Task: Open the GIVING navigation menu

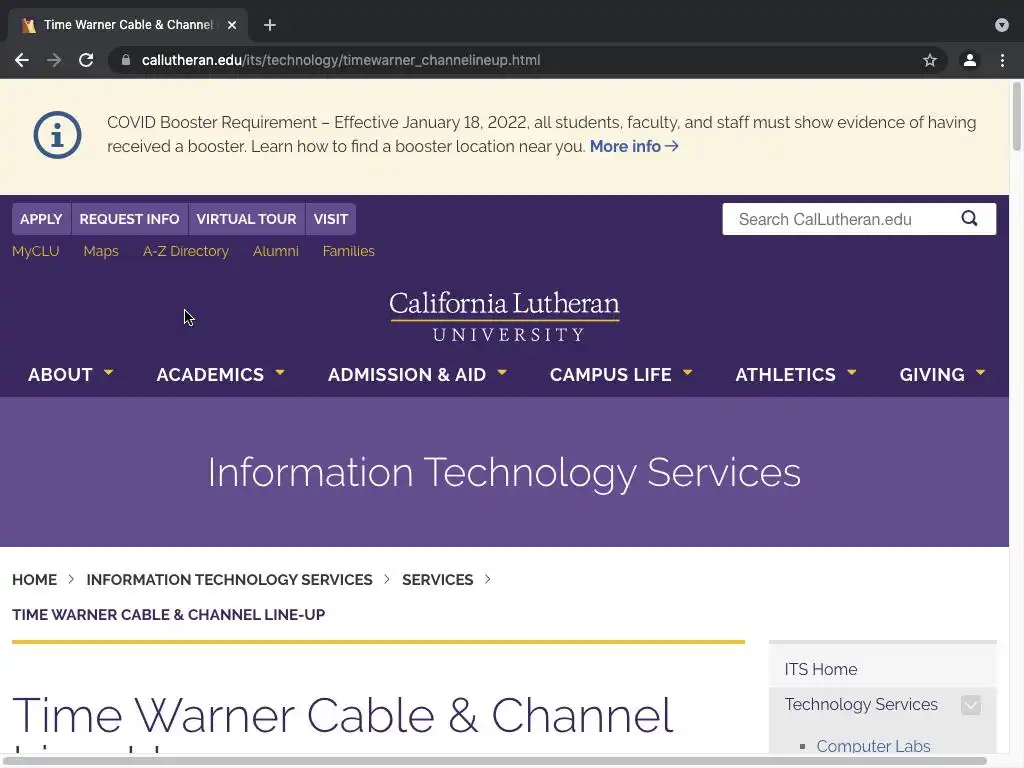Action: [932, 375]
